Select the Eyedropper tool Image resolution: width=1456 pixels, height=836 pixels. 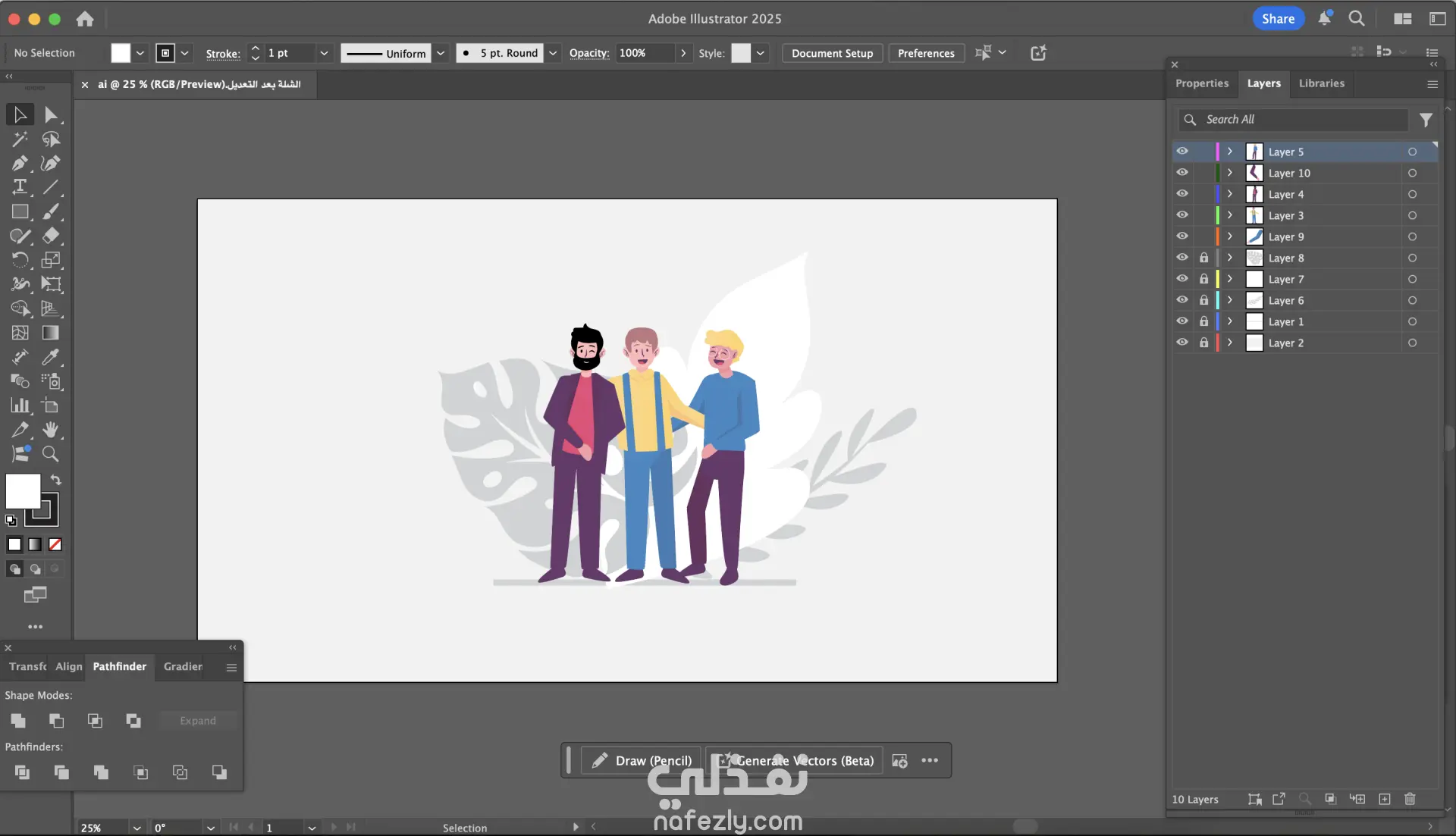(x=51, y=357)
